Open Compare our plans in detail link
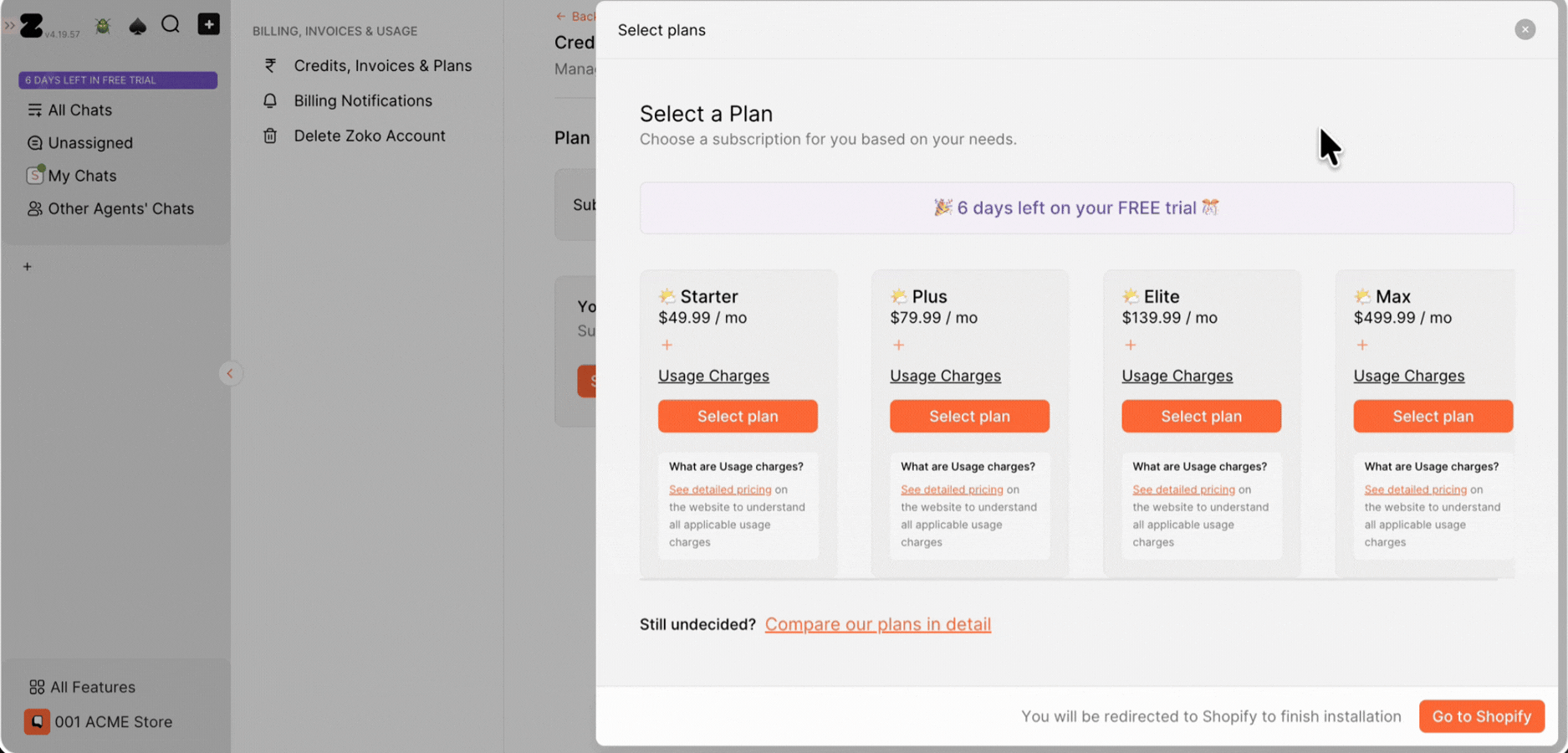Image resolution: width=1568 pixels, height=753 pixels. [x=877, y=624]
